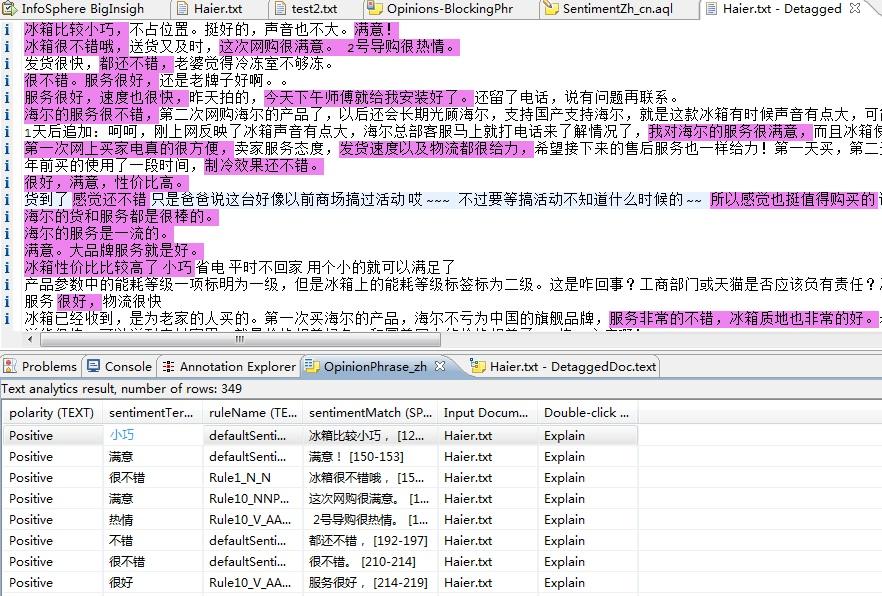The height and width of the screenshot is (596, 882).
Task: Click info marker beside line starting 冰箱比较小巧
Action: pyautogui.click(x=6, y=29)
